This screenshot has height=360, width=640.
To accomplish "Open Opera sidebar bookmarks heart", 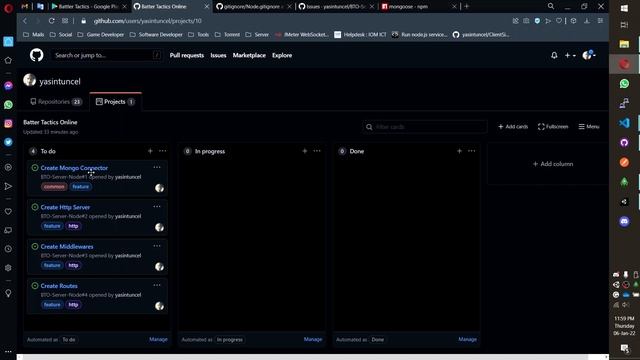I will pyautogui.click(x=8, y=211).
